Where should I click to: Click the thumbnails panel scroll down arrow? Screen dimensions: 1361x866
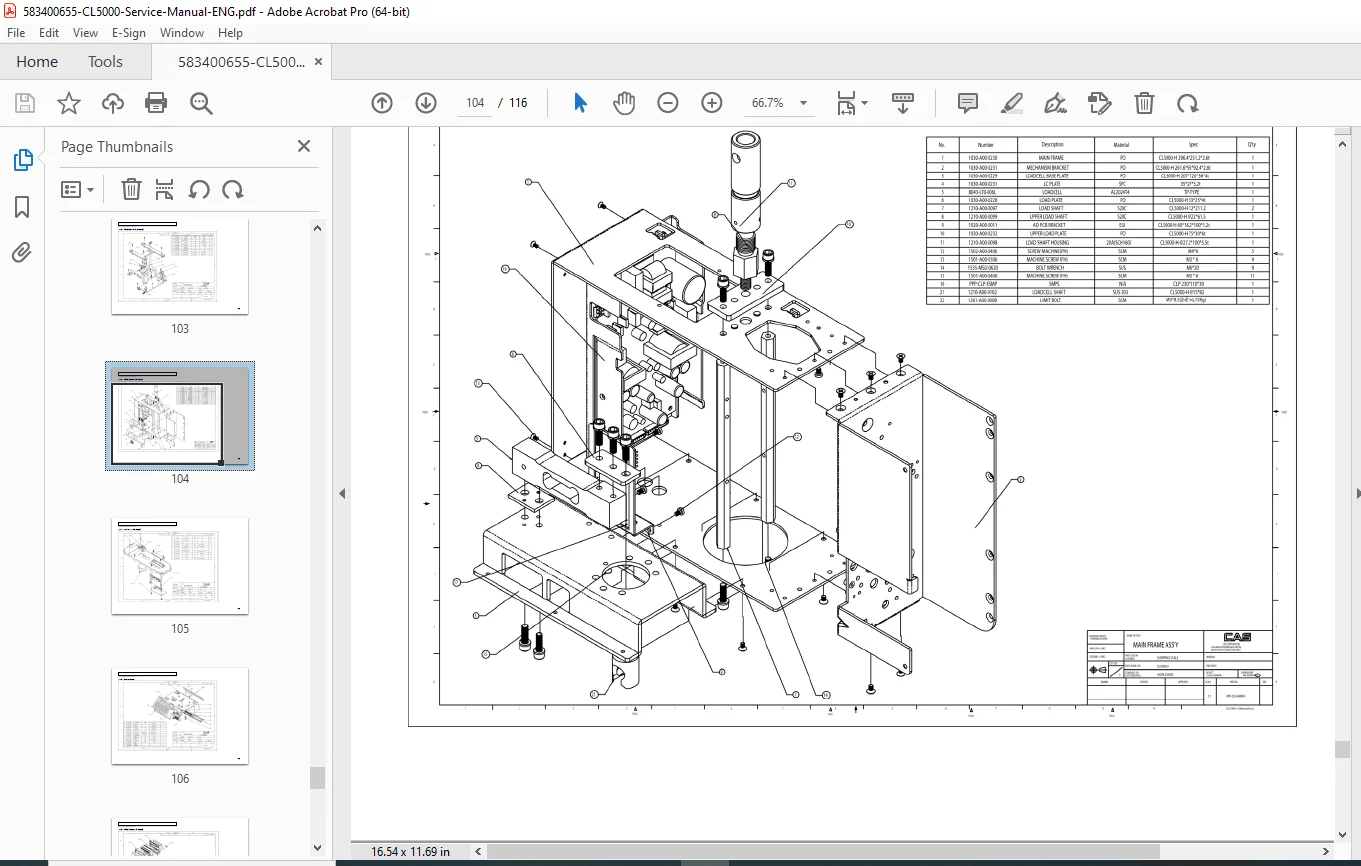tap(318, 849)
